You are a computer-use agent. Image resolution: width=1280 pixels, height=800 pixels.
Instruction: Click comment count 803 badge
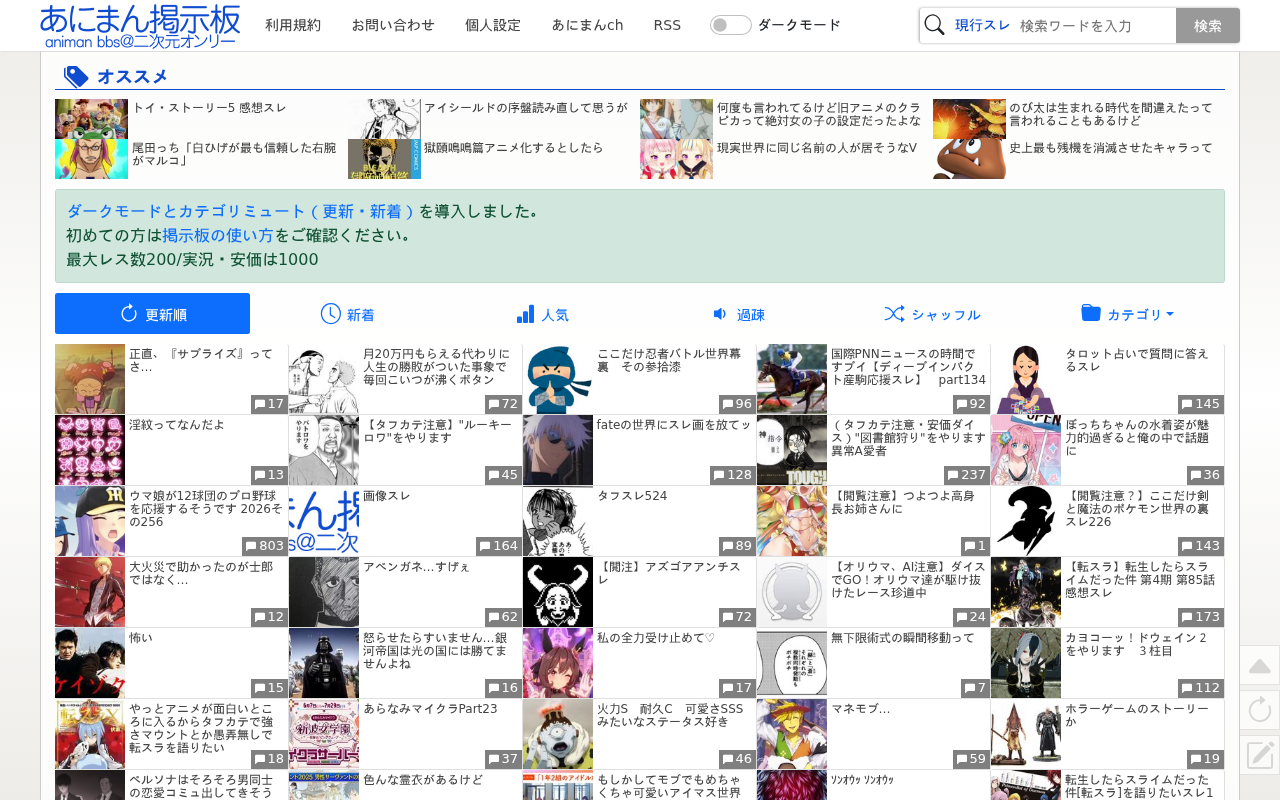265,546
